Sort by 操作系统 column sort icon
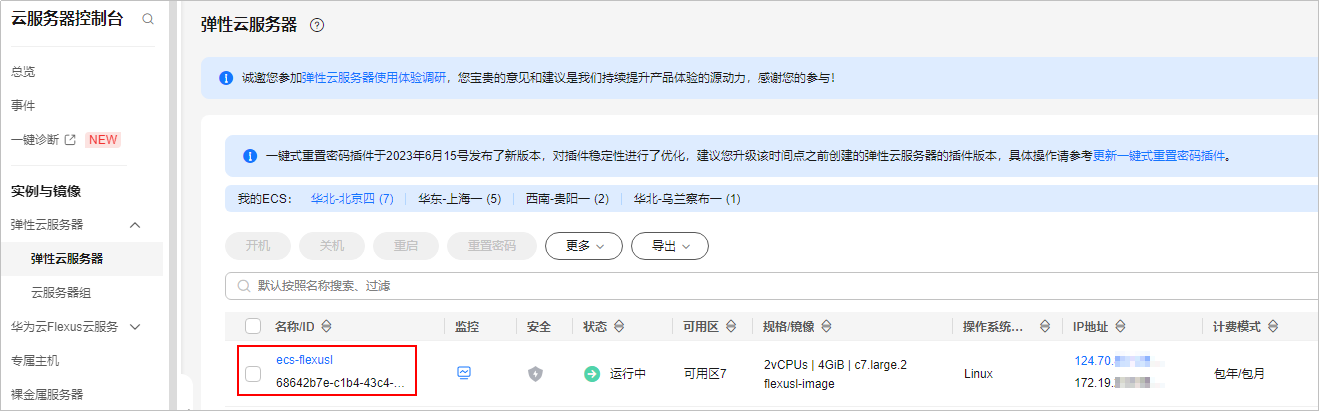 pyautogui.click(x=1045, y=326)
